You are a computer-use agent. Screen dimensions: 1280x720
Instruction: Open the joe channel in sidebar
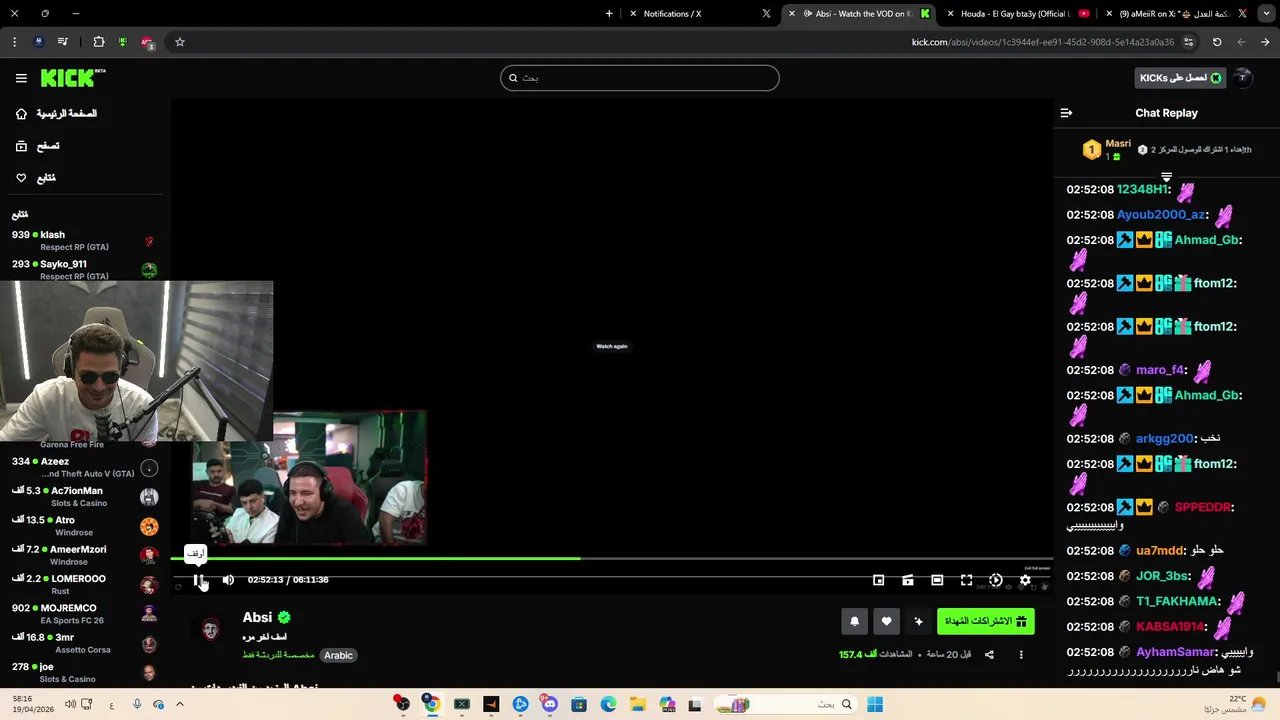click(x=85, y=672)
